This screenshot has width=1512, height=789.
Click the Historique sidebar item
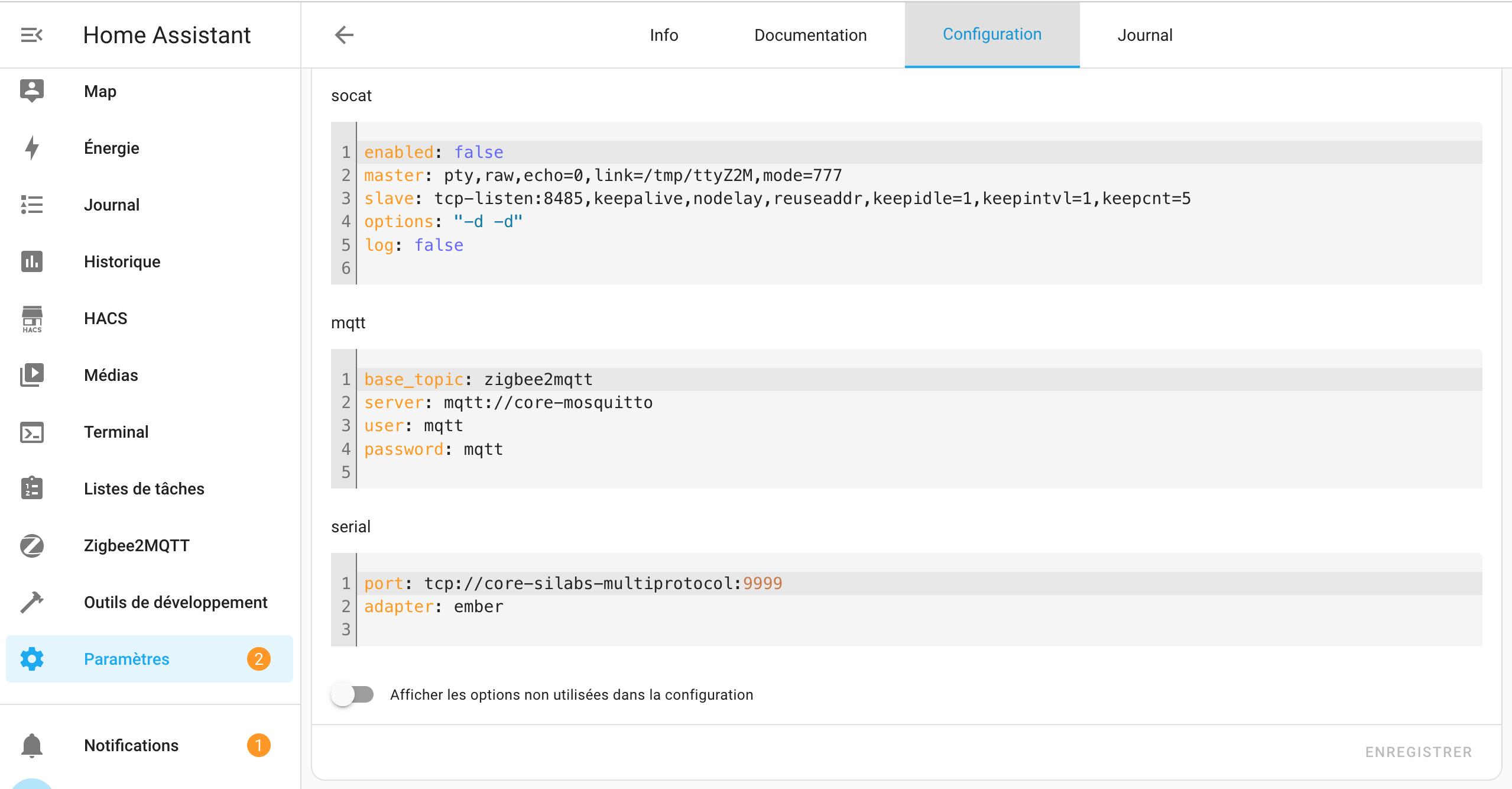pyautogui.click(x=122, y=261)
